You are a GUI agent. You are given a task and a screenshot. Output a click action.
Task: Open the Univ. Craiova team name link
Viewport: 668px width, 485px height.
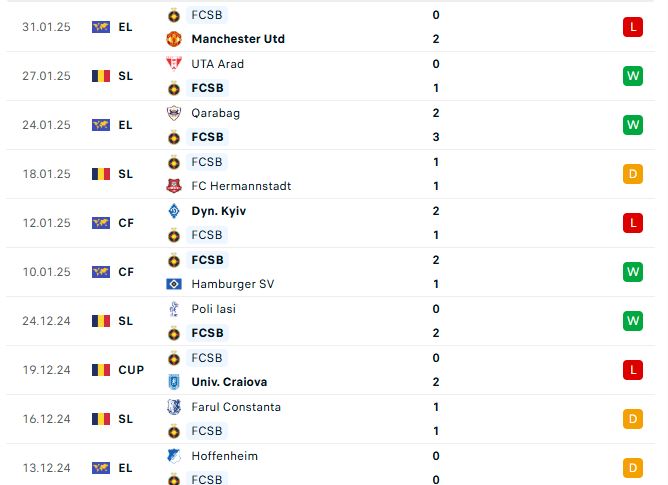[229, 382]
